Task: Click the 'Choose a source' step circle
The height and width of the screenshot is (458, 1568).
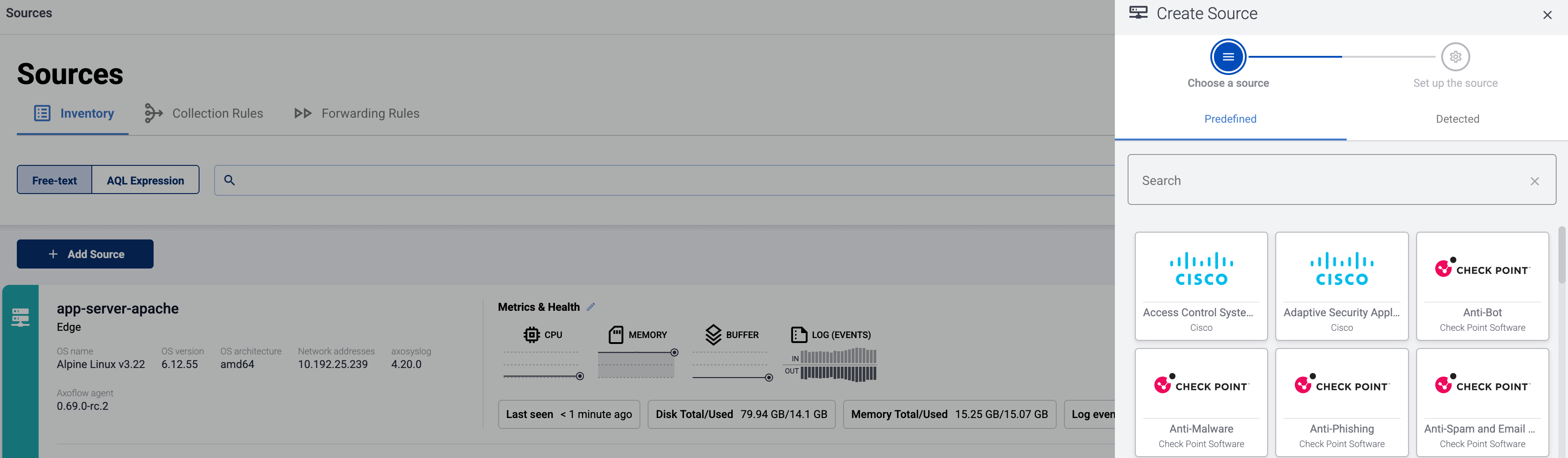Action: pos(1228,57)
